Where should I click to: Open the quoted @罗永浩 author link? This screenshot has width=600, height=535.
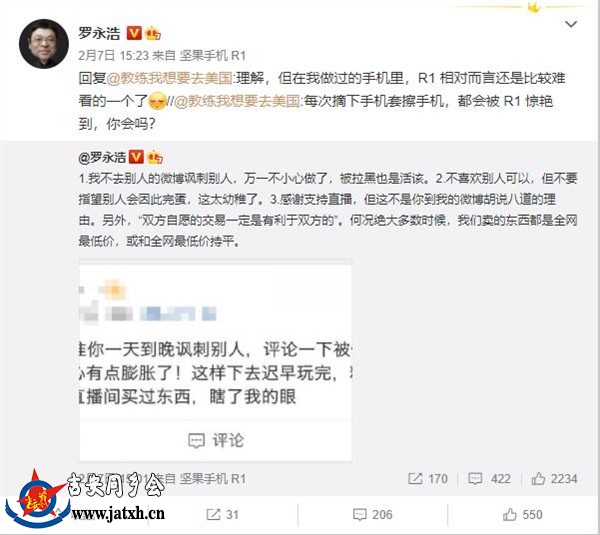[102, 157]
